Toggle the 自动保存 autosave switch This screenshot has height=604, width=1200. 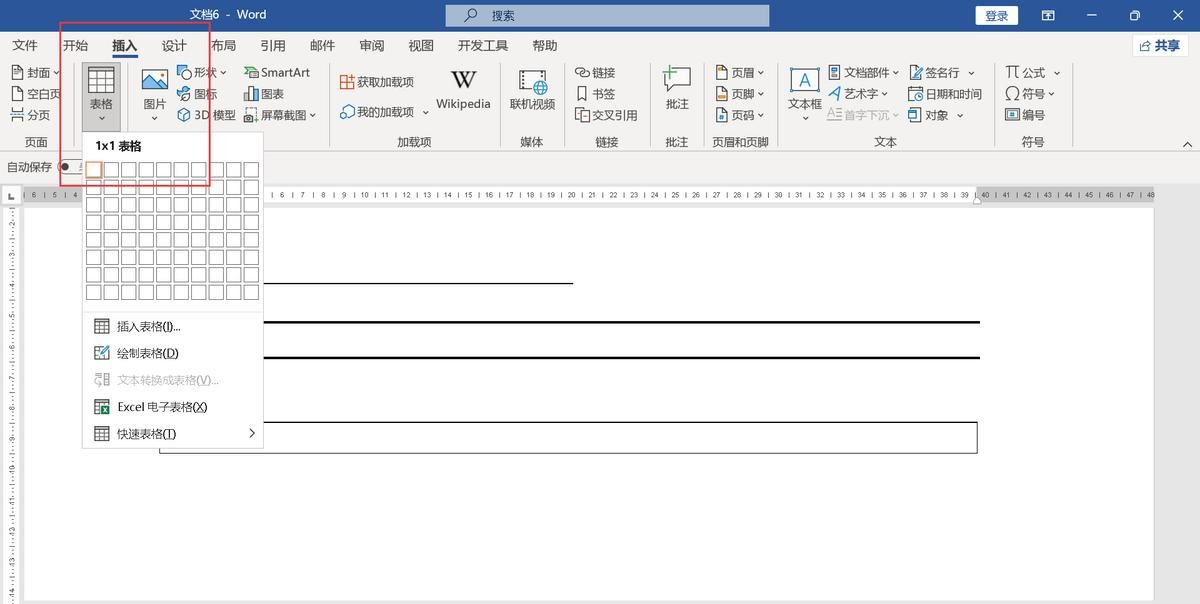pyautogui.click(x=68, y=167)
